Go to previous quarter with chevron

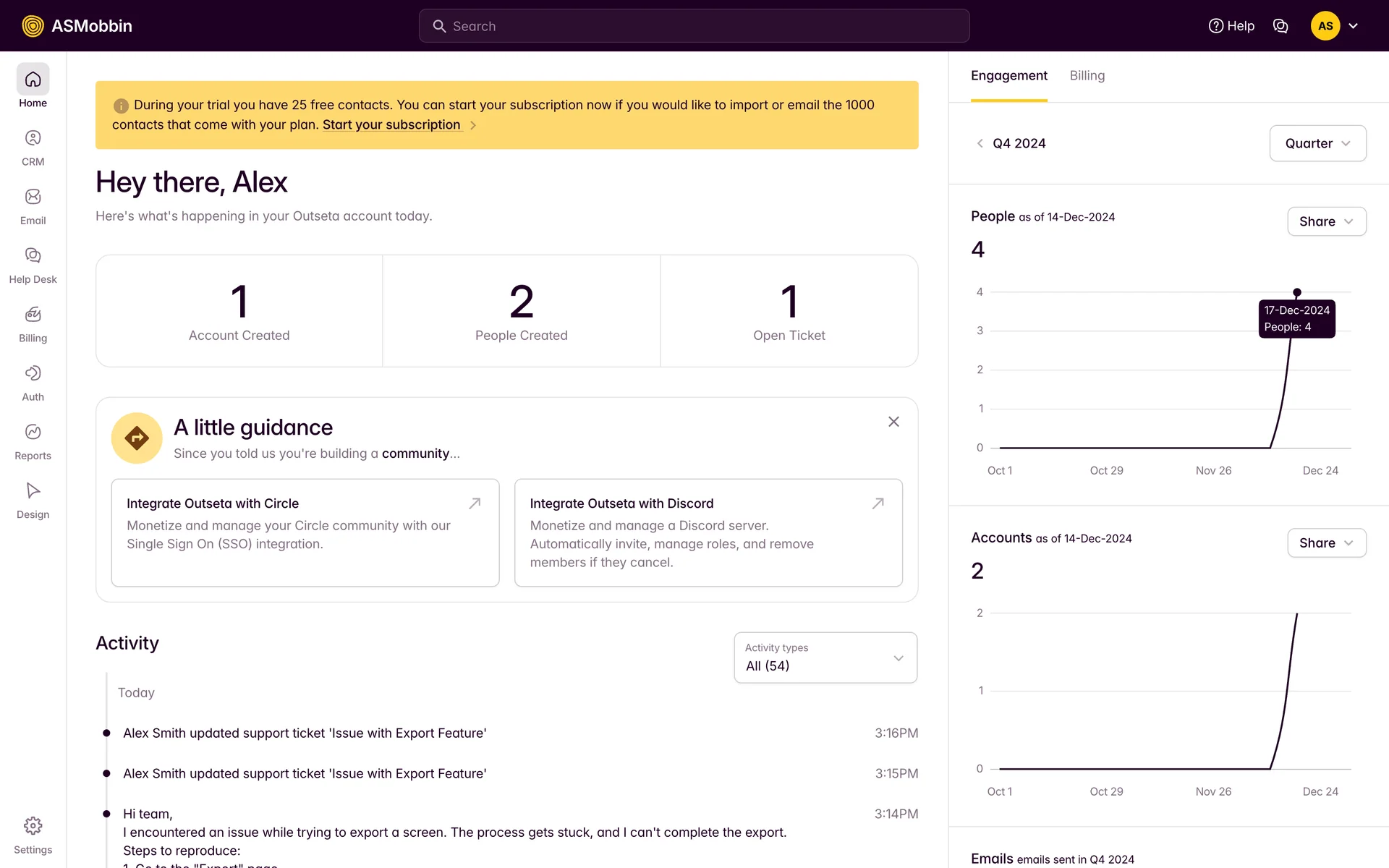point(980,144)
